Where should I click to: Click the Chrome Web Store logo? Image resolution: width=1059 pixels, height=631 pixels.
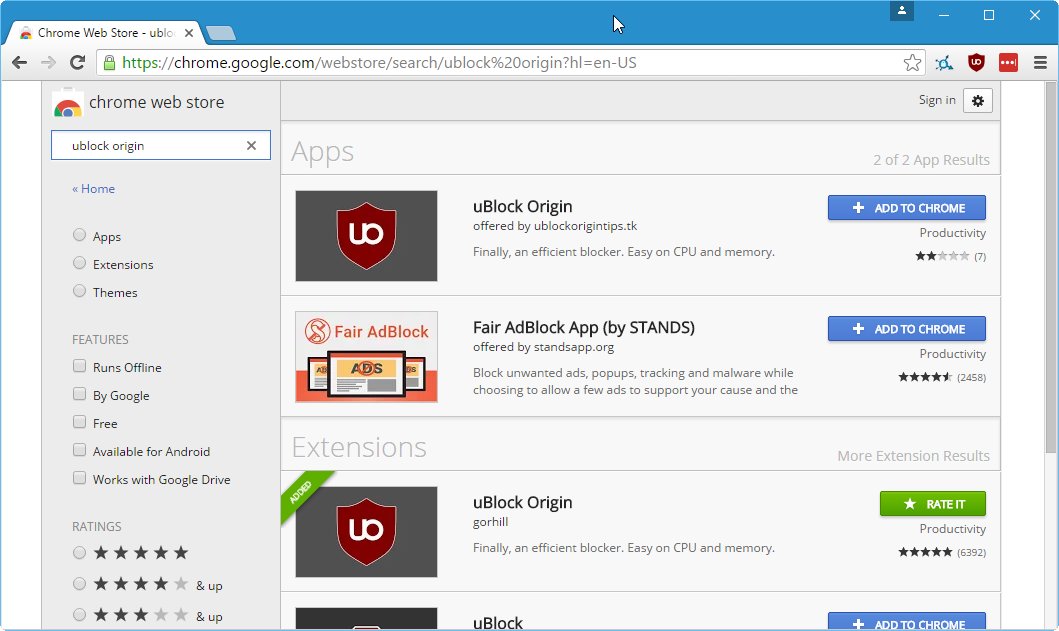click(68, 103)
